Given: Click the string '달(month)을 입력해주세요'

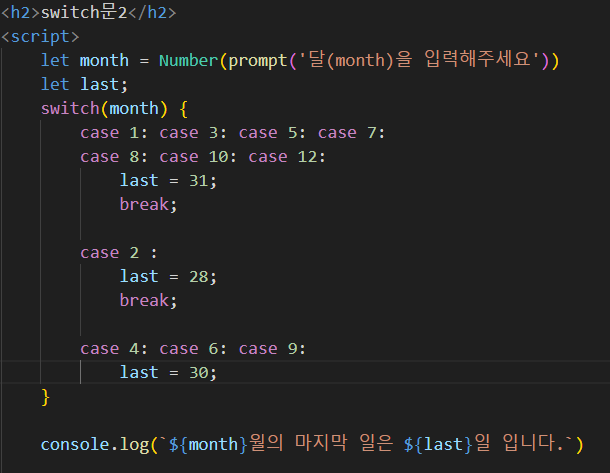Looking at the screenshot, I should [419, 60].
